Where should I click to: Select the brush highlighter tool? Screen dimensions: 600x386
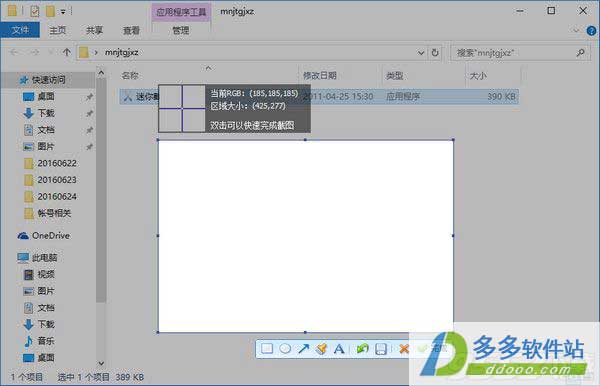[321, 349]
